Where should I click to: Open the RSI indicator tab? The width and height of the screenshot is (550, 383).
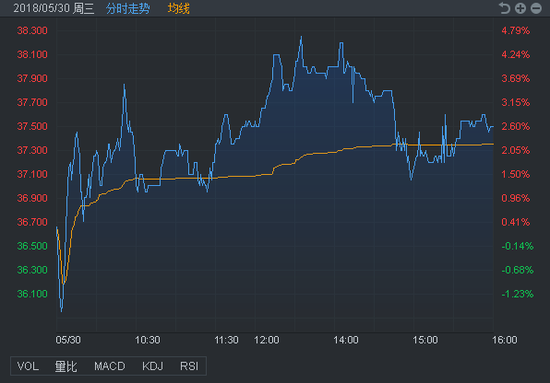pos(189,366)
